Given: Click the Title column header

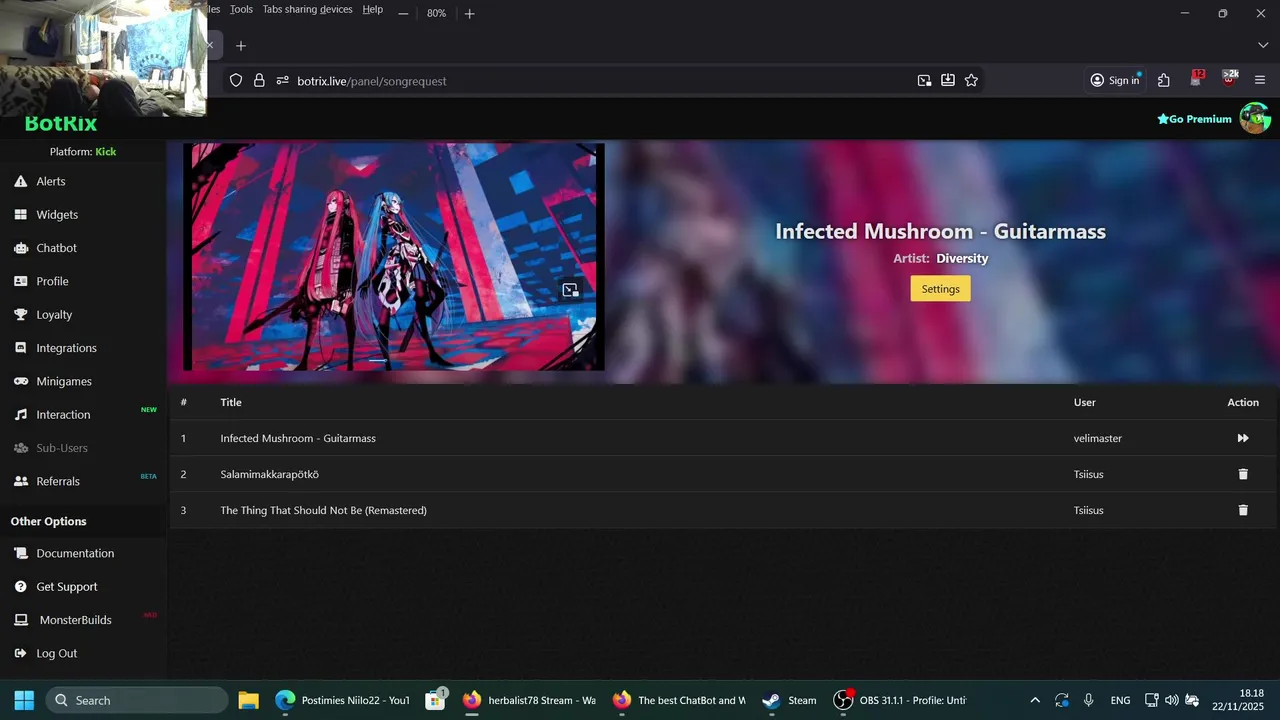Looking at the screenshot, I should point(231,402).
